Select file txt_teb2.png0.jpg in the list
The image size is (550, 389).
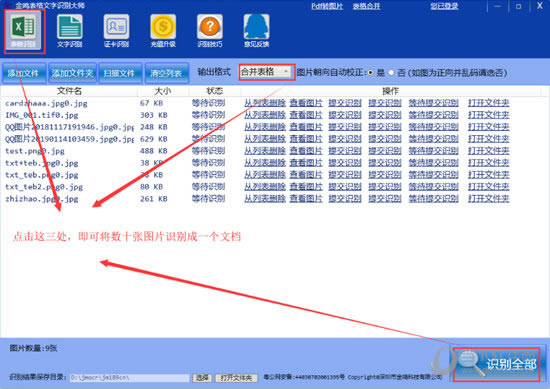44,187
